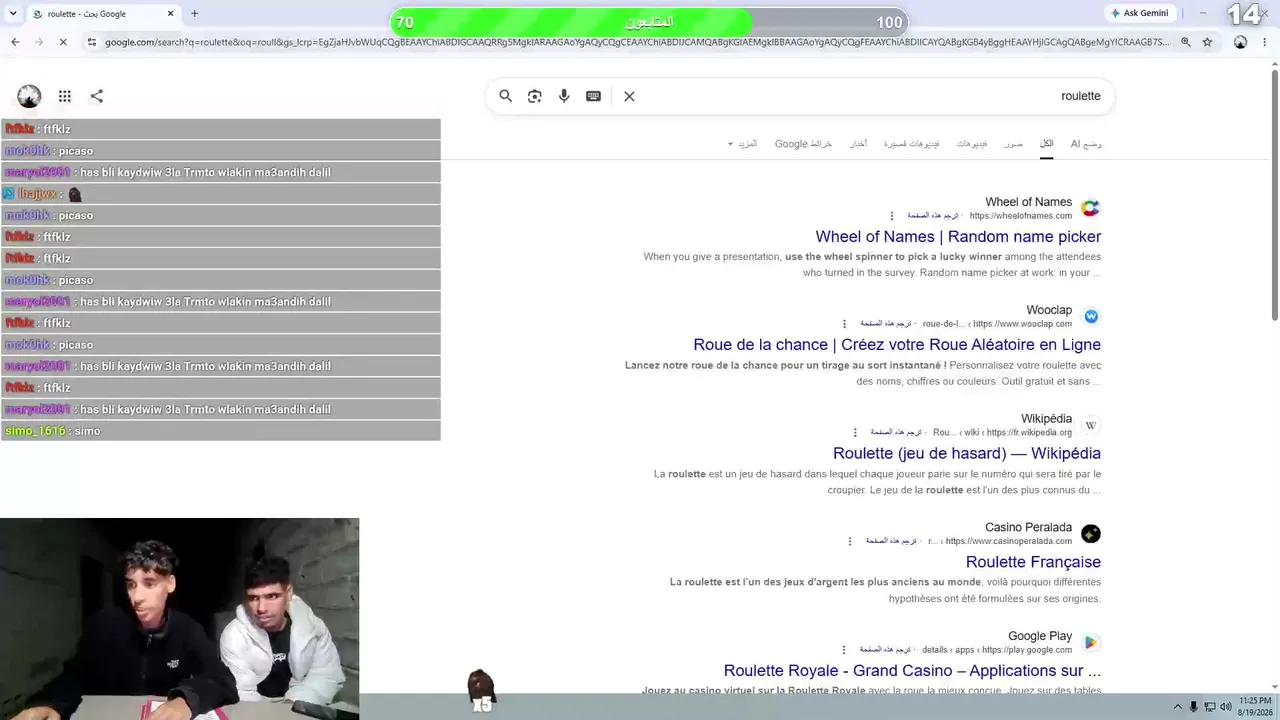Open a new browser tab

tap(194, 14)
